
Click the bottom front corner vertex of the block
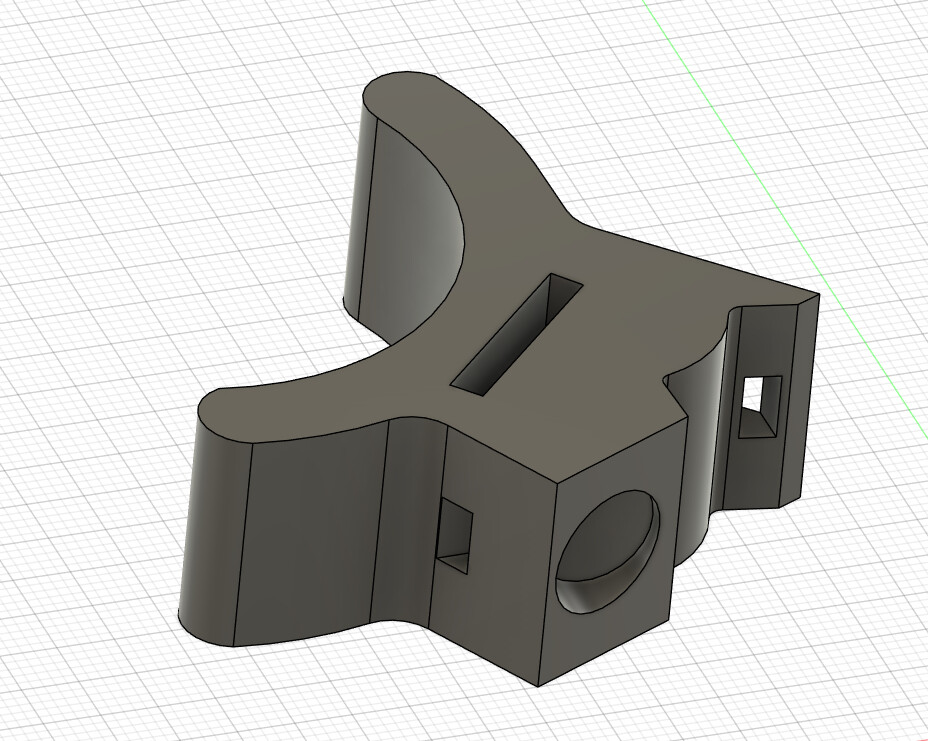[537, 687]
